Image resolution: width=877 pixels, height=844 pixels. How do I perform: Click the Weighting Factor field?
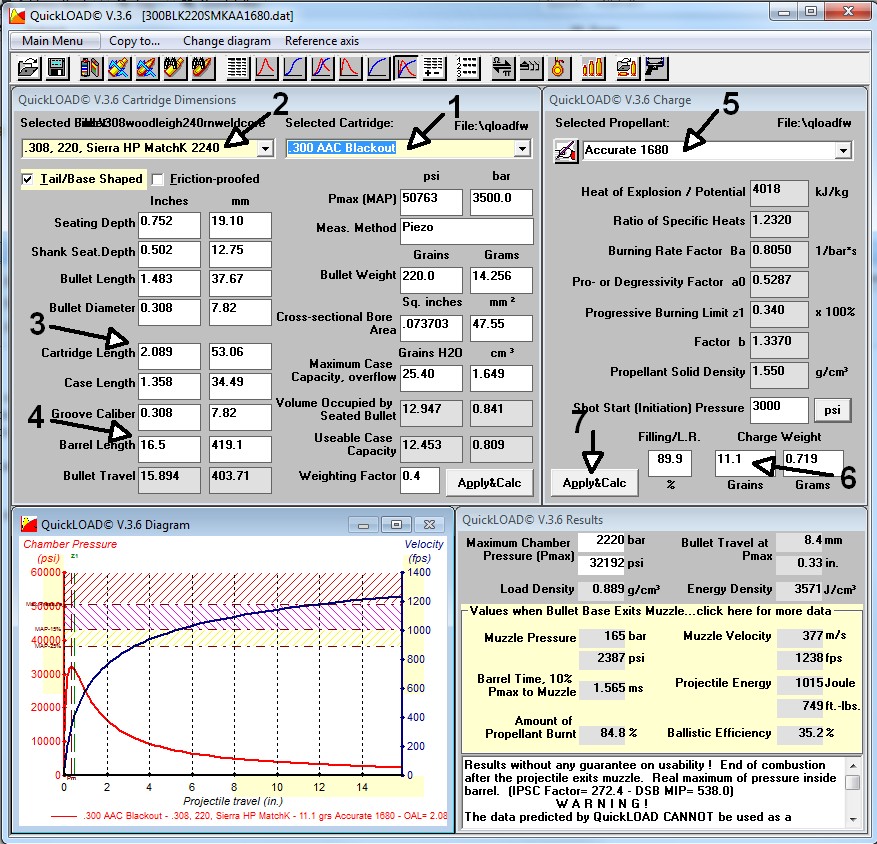point(419,480)
